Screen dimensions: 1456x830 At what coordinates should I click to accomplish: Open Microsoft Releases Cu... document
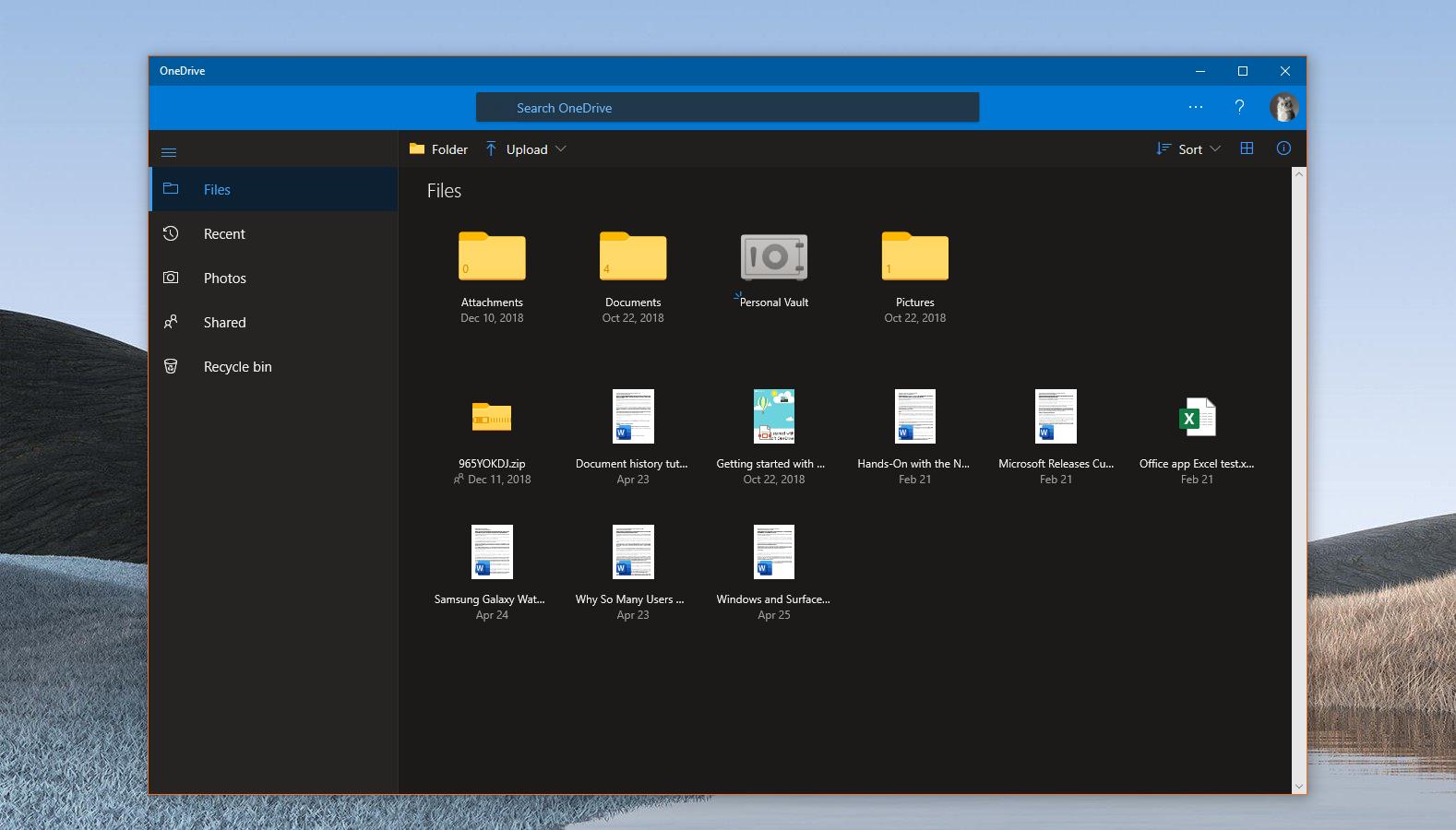click(x=1056, y=416)
